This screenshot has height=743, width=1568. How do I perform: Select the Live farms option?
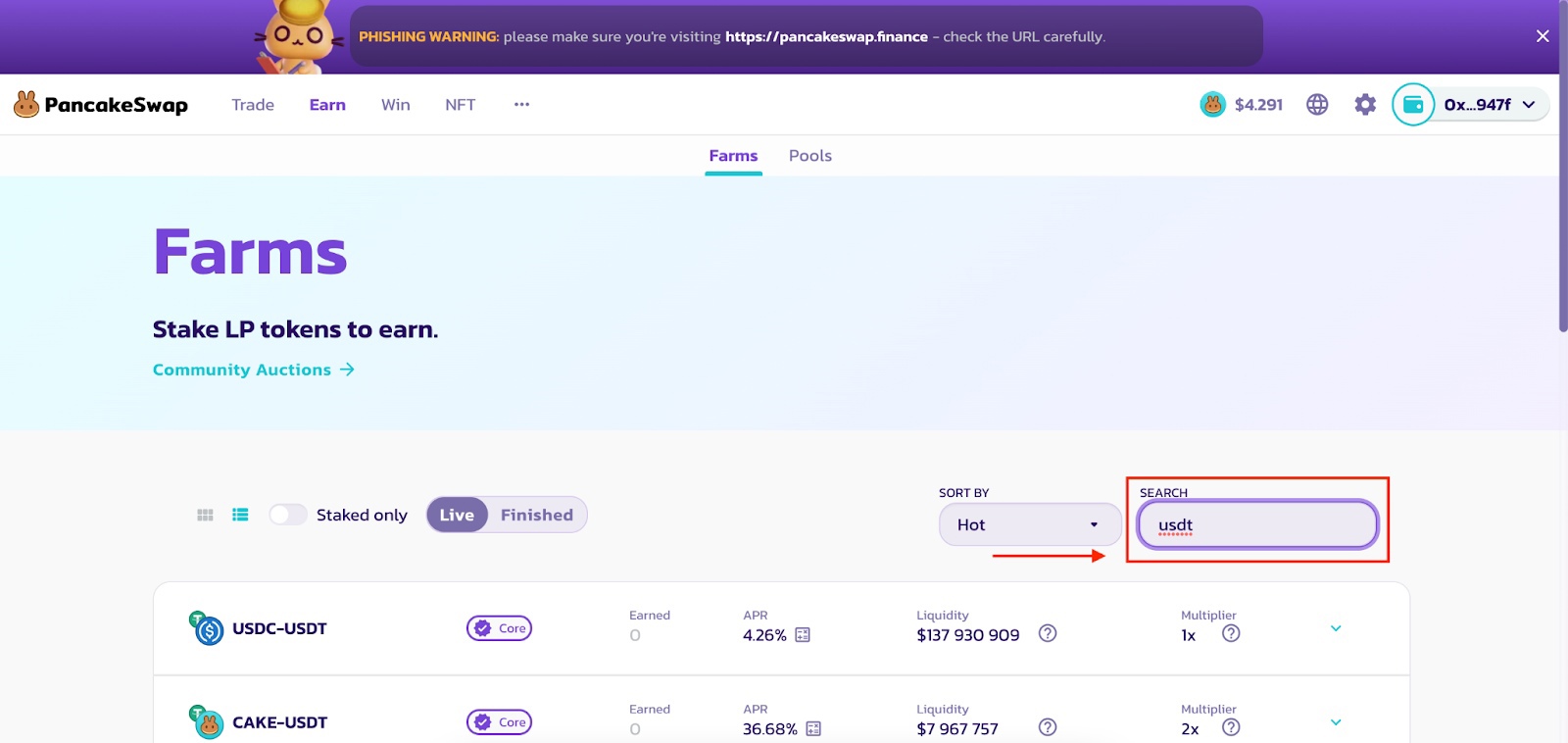pos(457,515)
